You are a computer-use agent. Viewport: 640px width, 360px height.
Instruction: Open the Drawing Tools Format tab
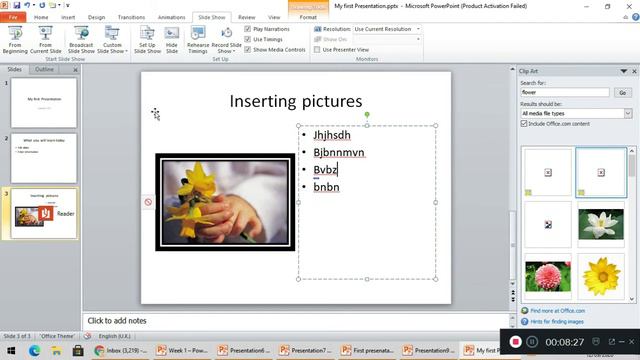(308, 17)
